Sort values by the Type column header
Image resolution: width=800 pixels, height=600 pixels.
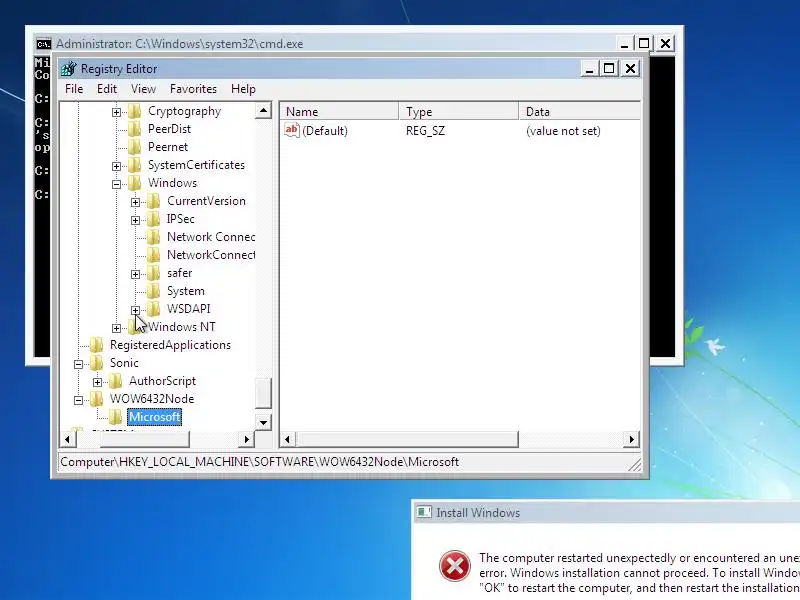[x=459, y=112]
